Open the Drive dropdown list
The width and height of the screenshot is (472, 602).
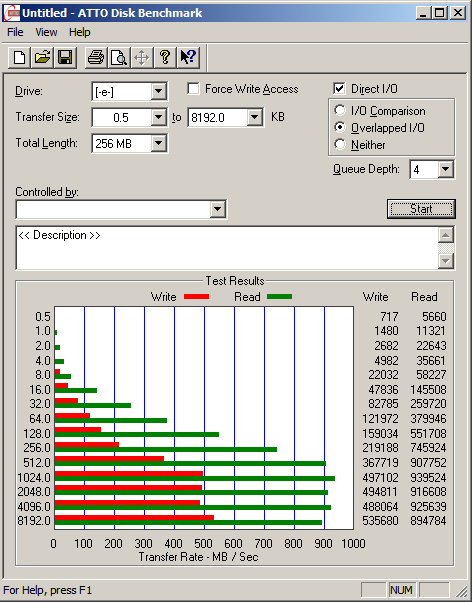[x=158, y=92]
